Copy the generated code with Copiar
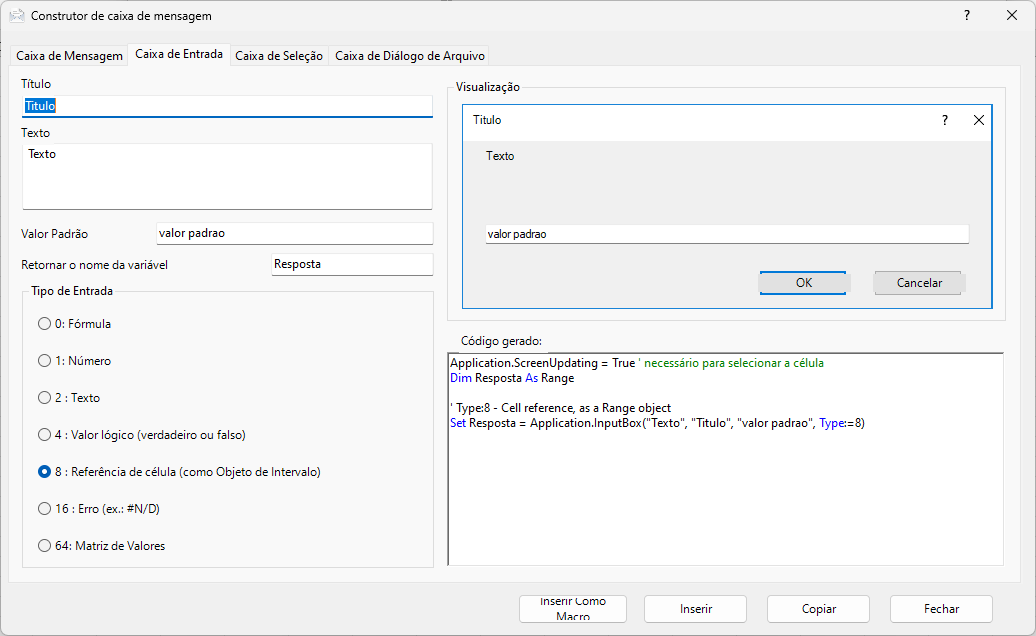The width and height of the screenshot is (1036, 636). coord(819,609)
